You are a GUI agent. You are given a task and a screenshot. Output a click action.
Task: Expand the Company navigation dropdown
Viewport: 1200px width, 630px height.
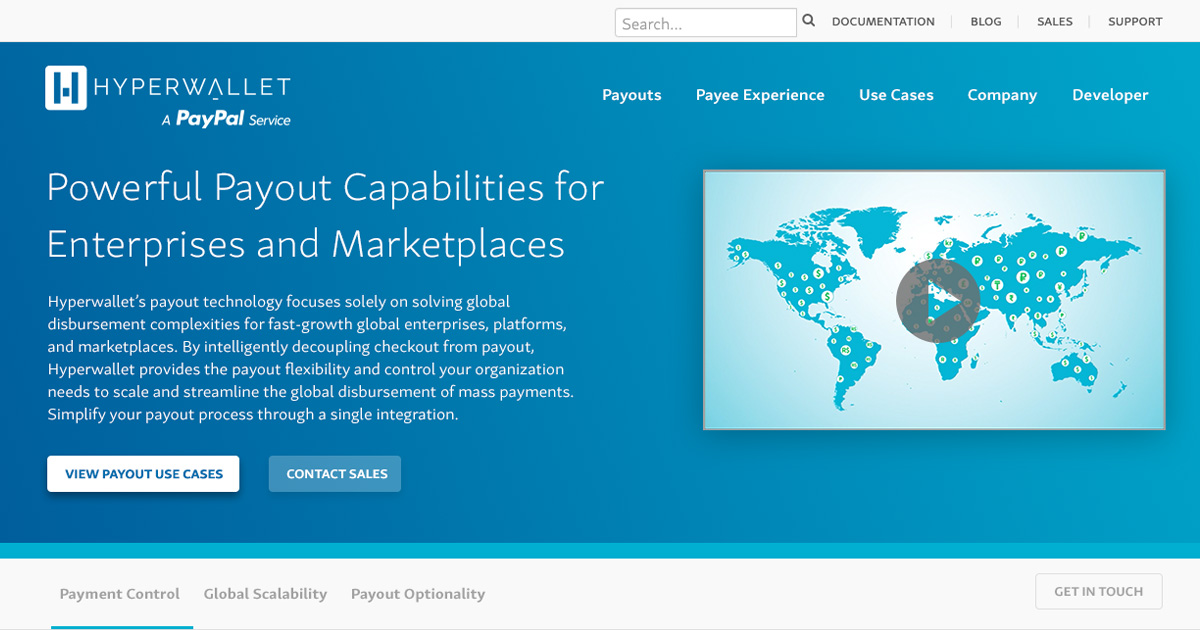1002,95
